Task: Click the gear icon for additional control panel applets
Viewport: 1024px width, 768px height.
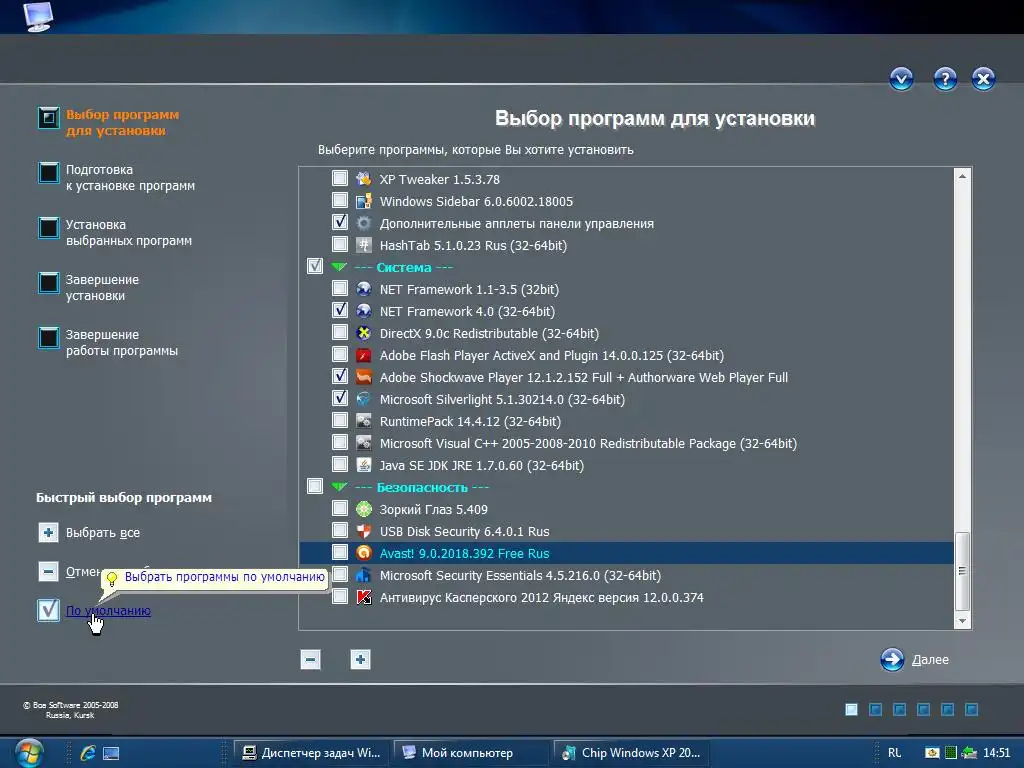Action: tap(364, 223)
